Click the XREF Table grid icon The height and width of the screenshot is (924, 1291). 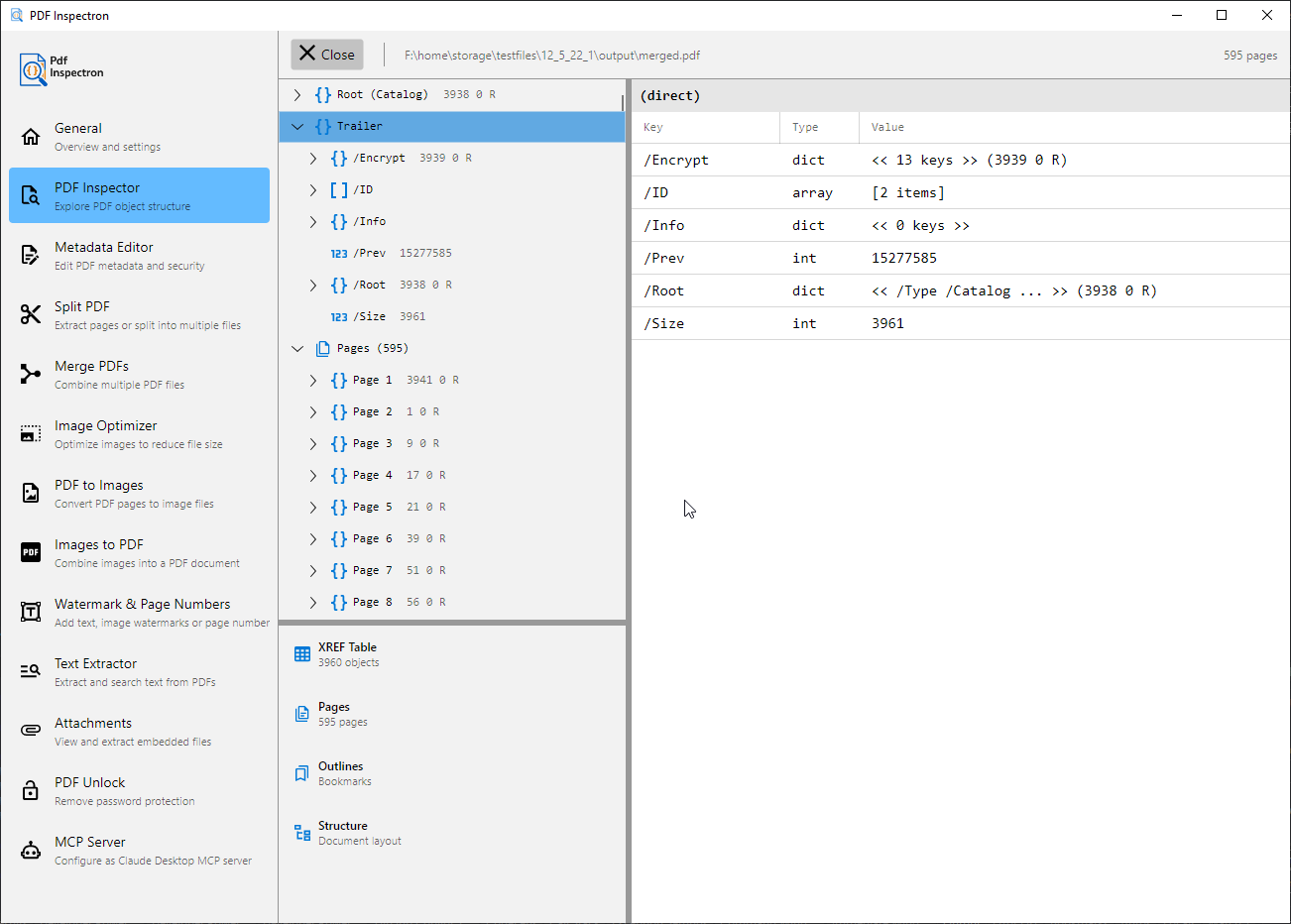pyautogui.click(x=302, y=654)
